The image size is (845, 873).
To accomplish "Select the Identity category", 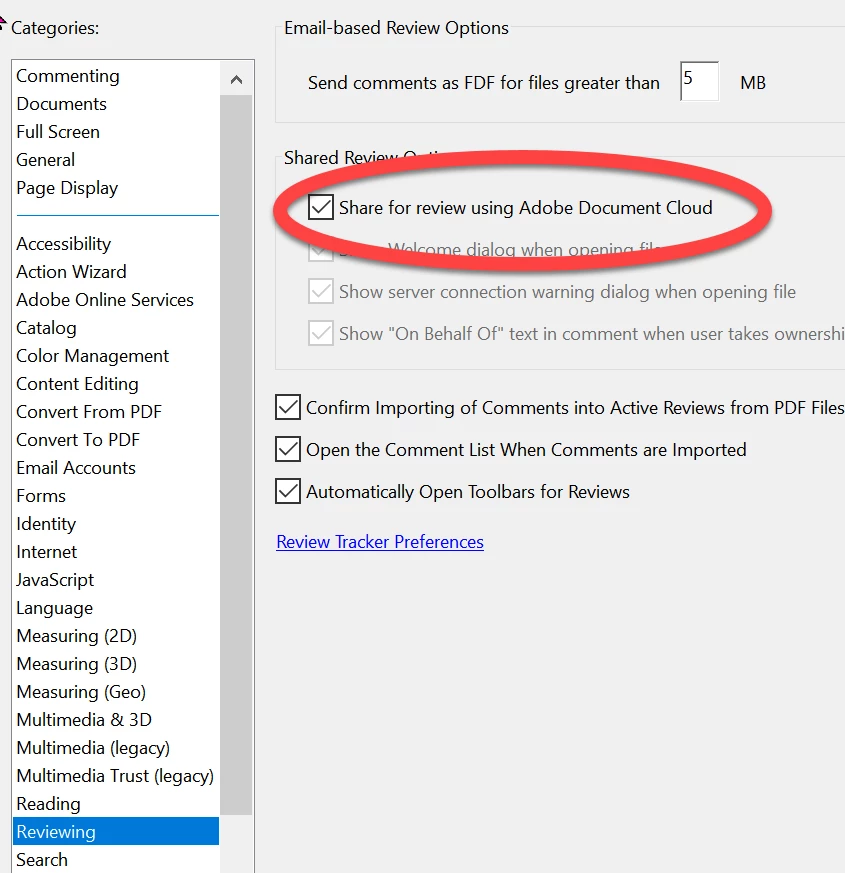I will (x=46, y=524).
